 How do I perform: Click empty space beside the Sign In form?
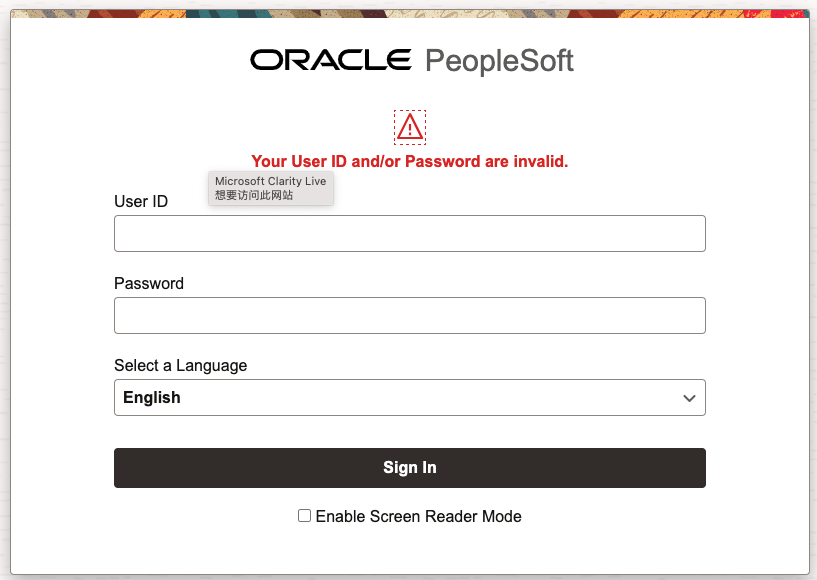tap(760, 300)
